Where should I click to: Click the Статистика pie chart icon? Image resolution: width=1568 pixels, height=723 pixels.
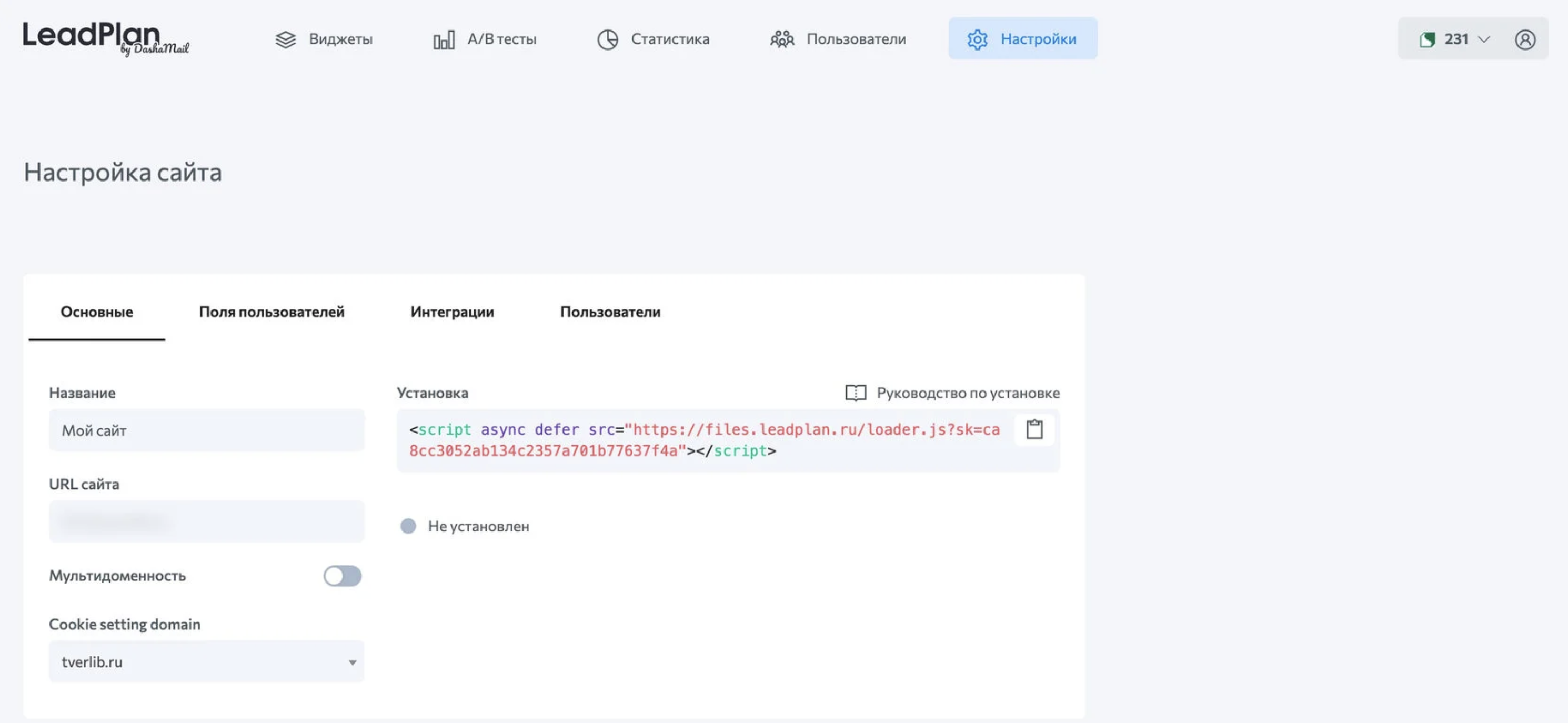pos(607,39)
